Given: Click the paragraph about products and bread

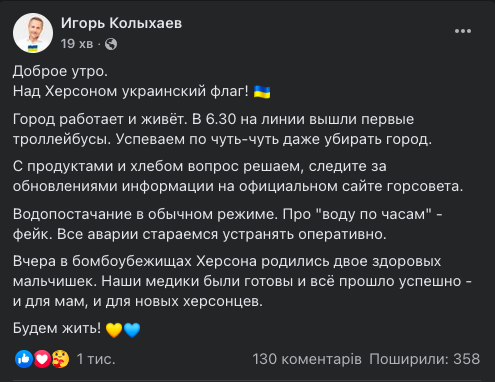Looking at the screenshot, I should pyautogui.click(x=238, y=176).
